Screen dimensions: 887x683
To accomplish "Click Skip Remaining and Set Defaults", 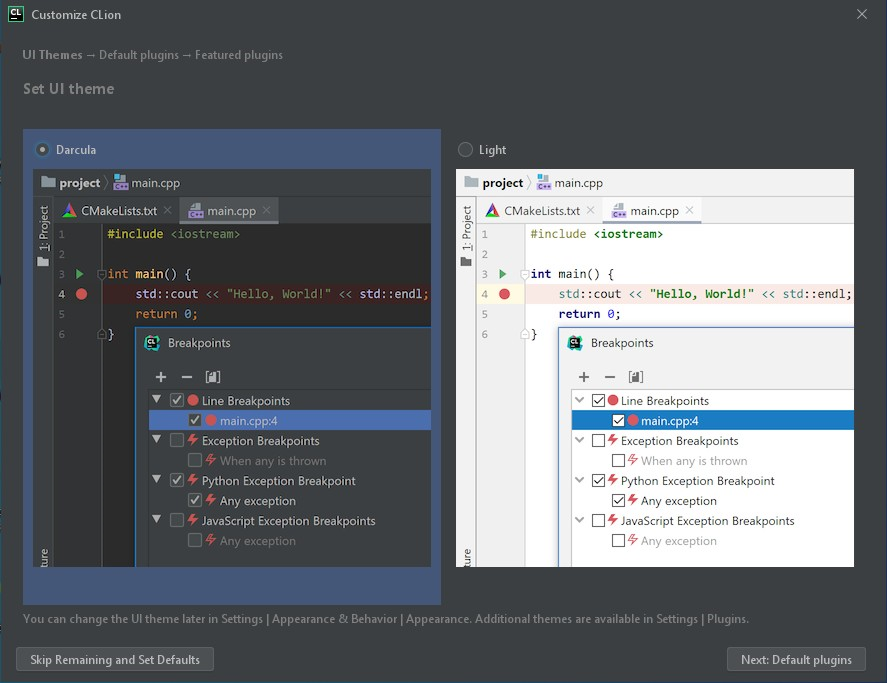I will [x=115, y=659].
